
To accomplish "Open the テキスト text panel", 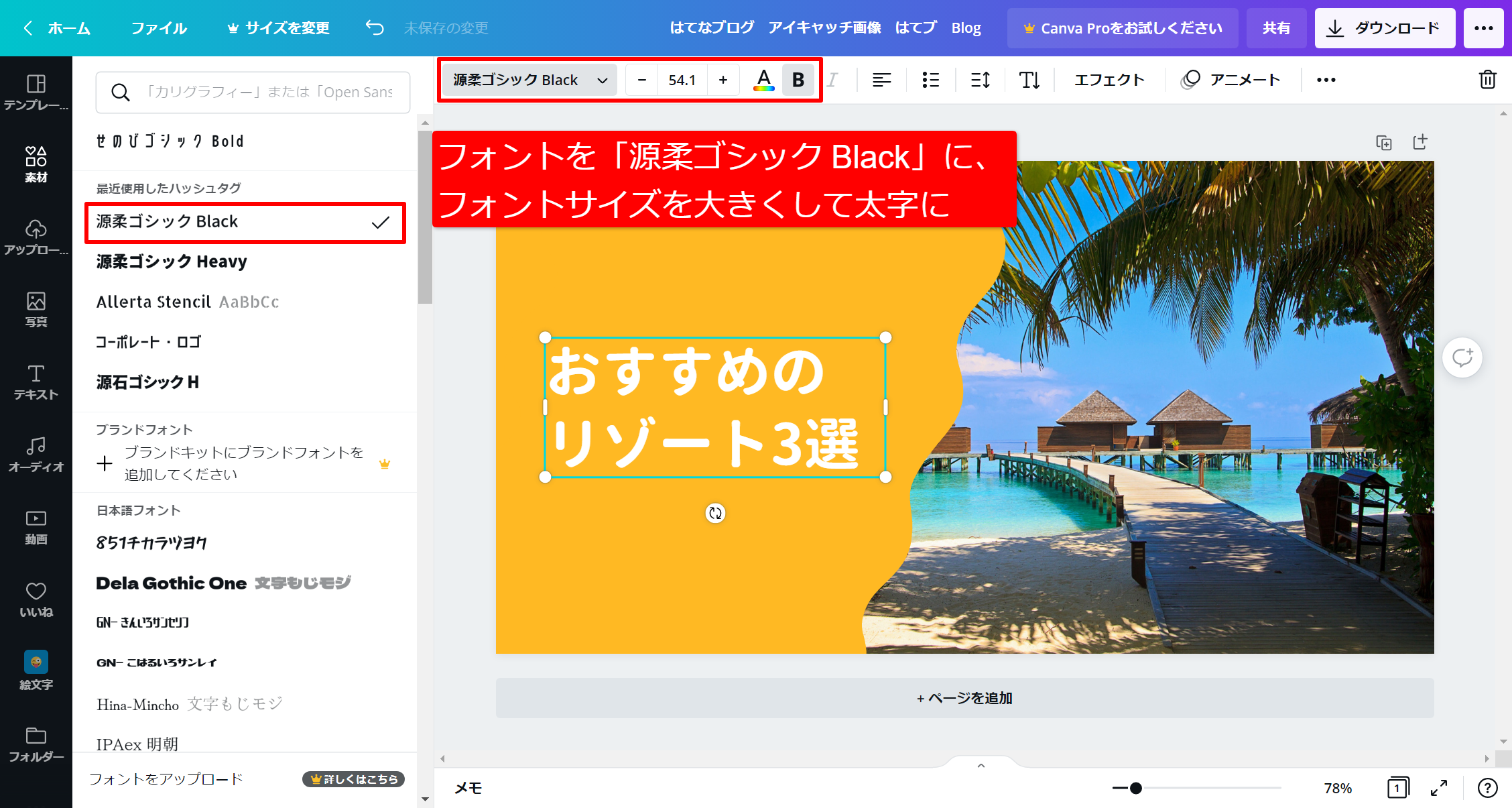I will tap(36, 382).
